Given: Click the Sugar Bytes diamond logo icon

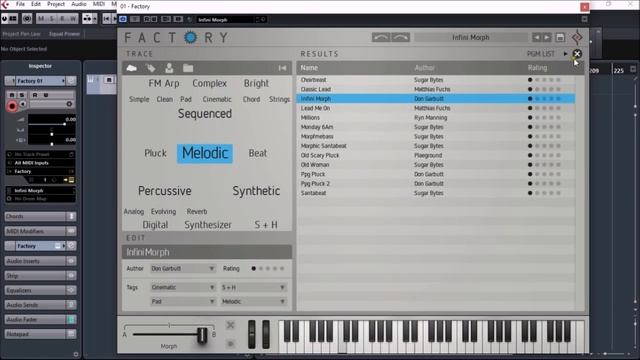Looking at the screenshot, I should point(577,38).
